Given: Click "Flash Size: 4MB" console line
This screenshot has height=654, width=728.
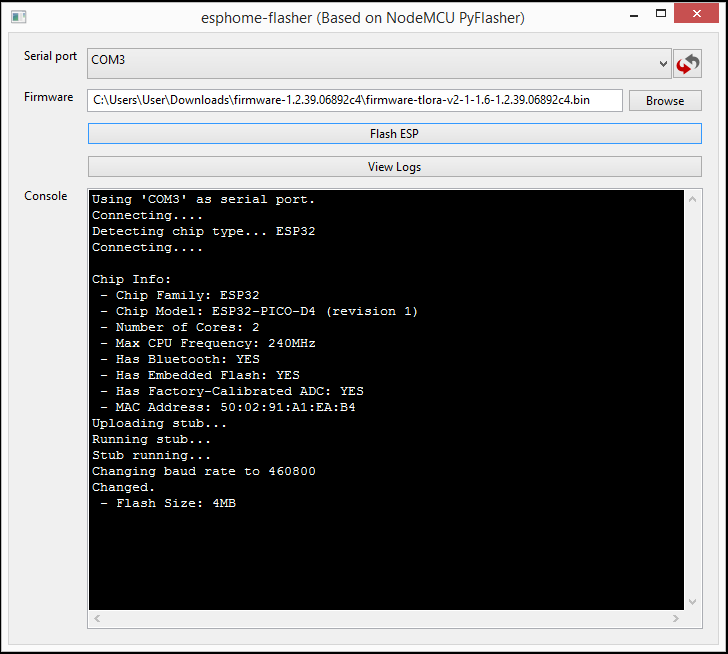Looking at the screenshot, I should tap(168, 503).
